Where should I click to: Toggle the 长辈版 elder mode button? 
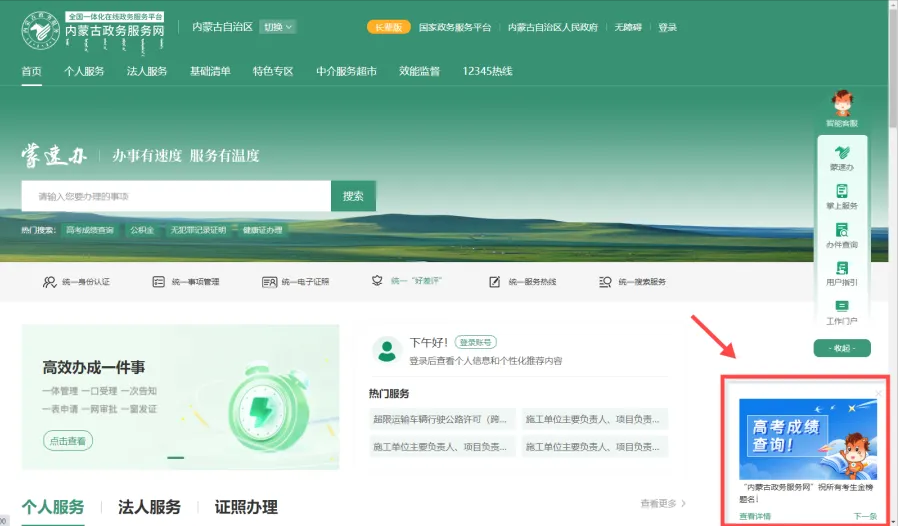click(387, 27)
